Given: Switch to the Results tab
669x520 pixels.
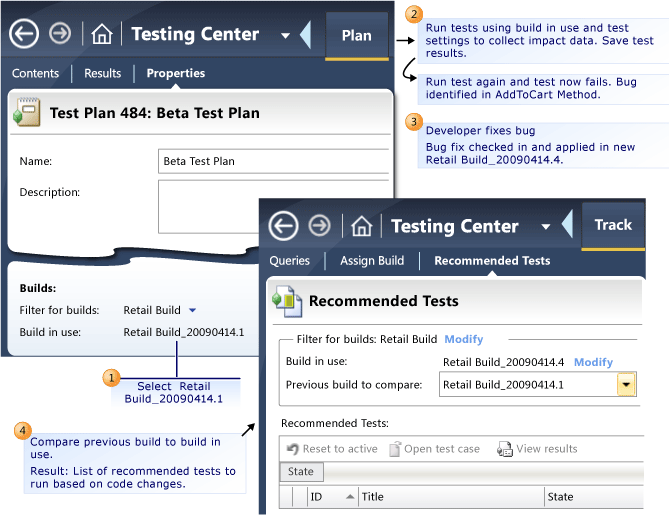Looking at the screenshot, I should tap(102, 73).
